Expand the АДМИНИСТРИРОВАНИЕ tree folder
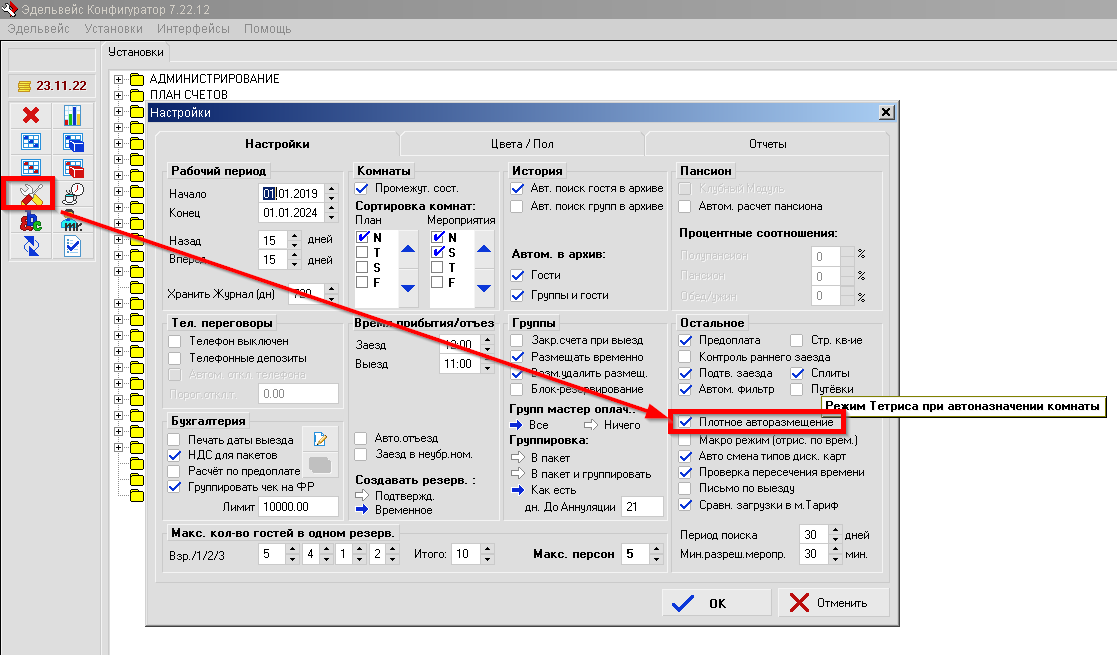1117x655 pixels. (x=119, y=79)
